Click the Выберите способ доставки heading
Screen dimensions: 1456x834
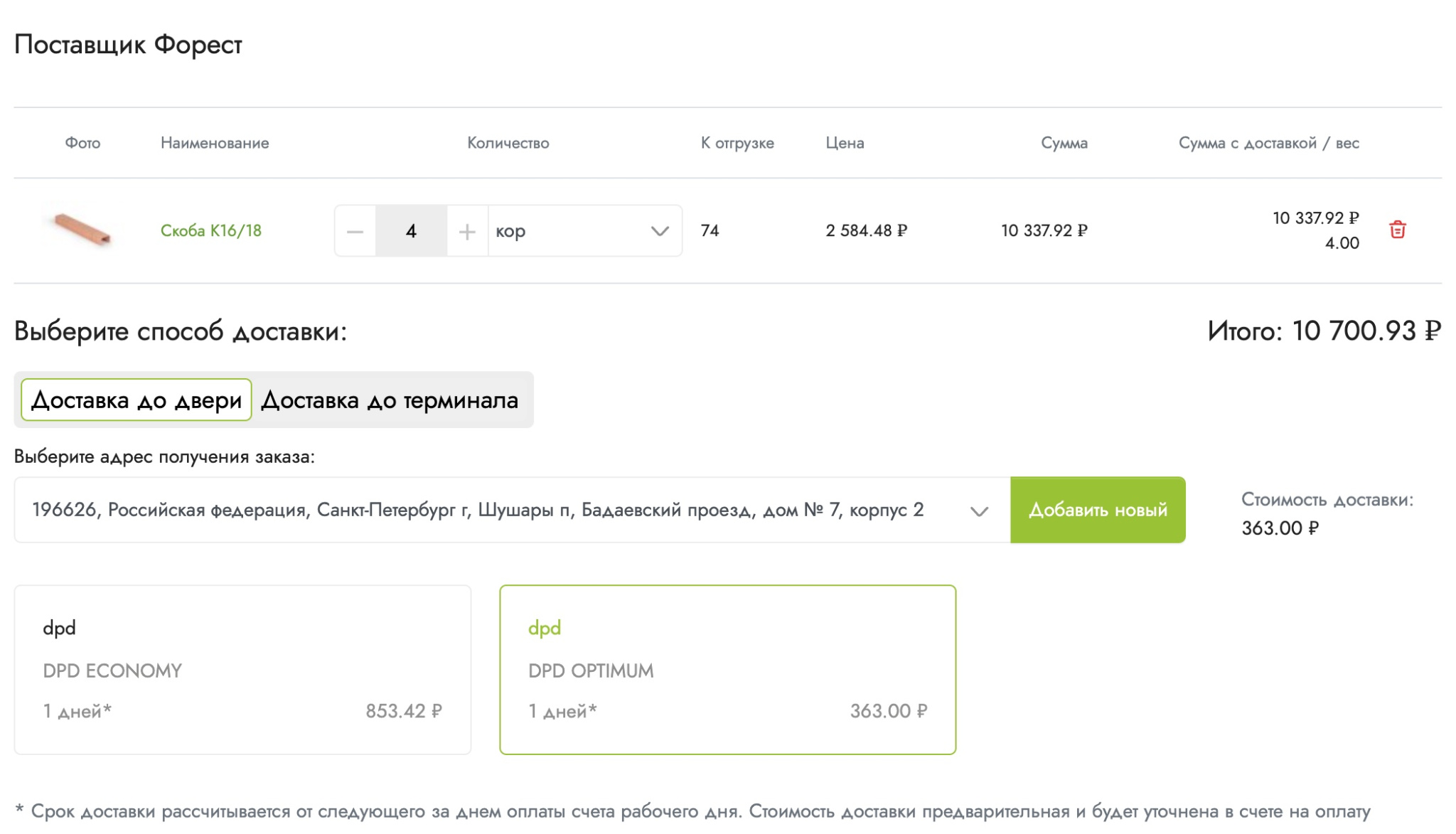[x=181, y=331]
